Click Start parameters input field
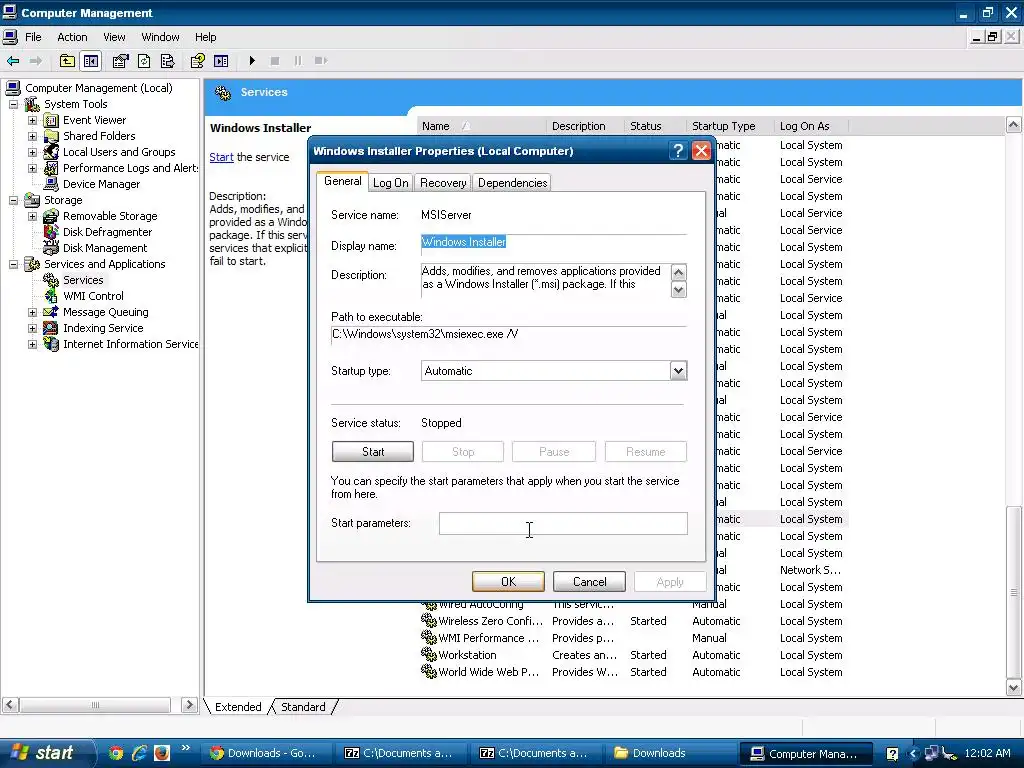1024x768 pixels. click(x=563, y=523)
